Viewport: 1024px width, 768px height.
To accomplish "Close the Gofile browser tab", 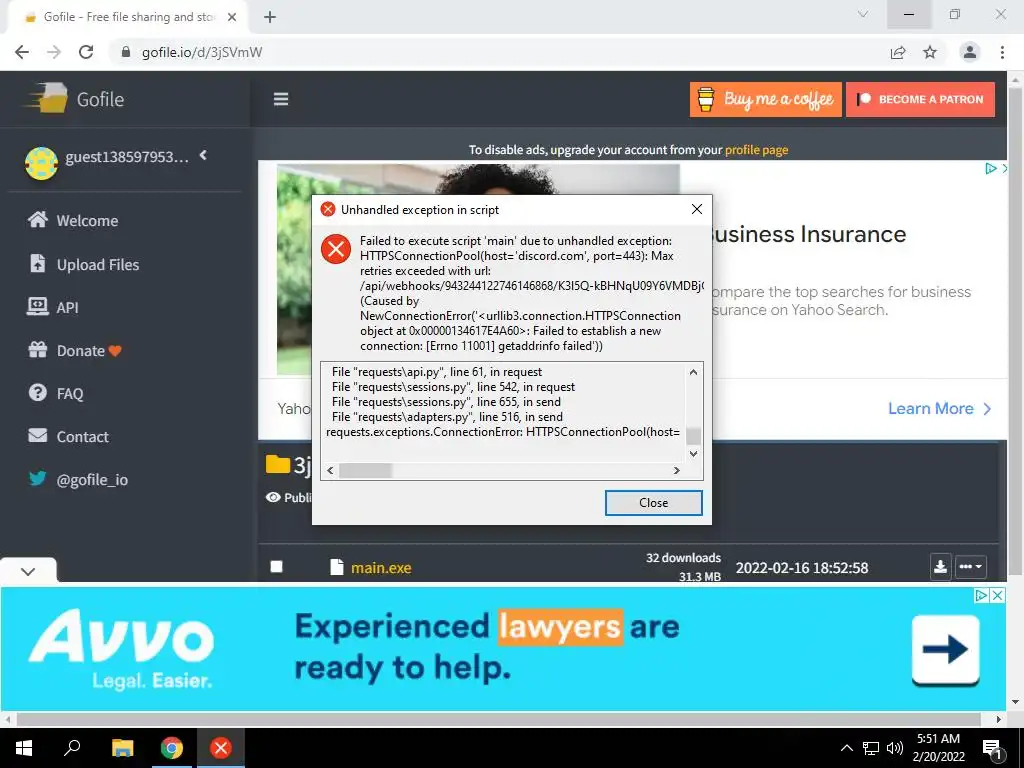I will pyautogui.click(x=232, y=17).
